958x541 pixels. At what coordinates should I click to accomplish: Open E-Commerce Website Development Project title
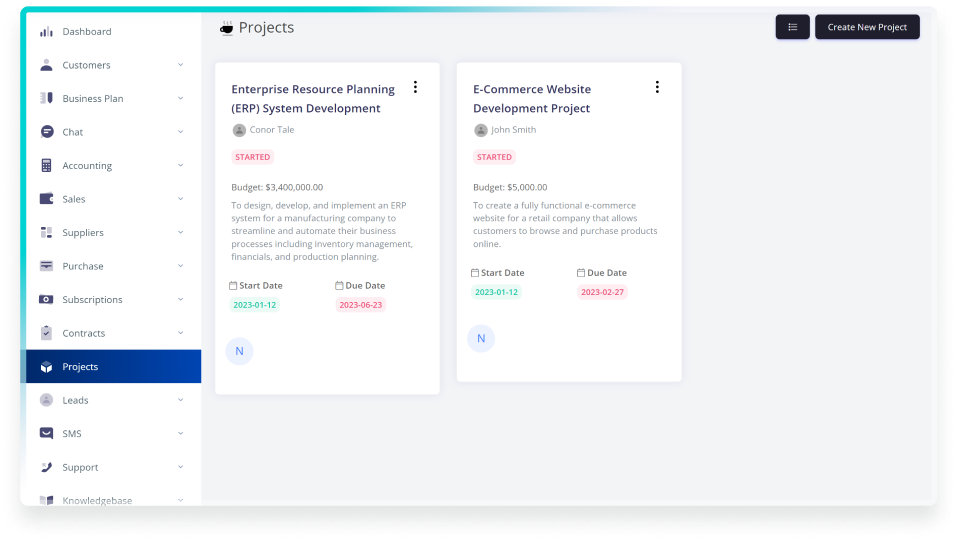coord(532,98)
